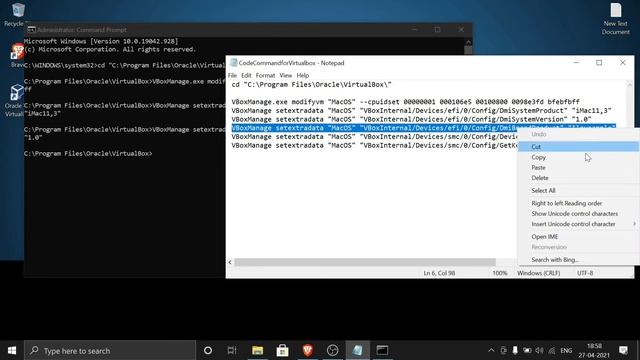
Task: Open OBS Studio from the taskbar
Action: pyautogui.click(x=333, y=350)
